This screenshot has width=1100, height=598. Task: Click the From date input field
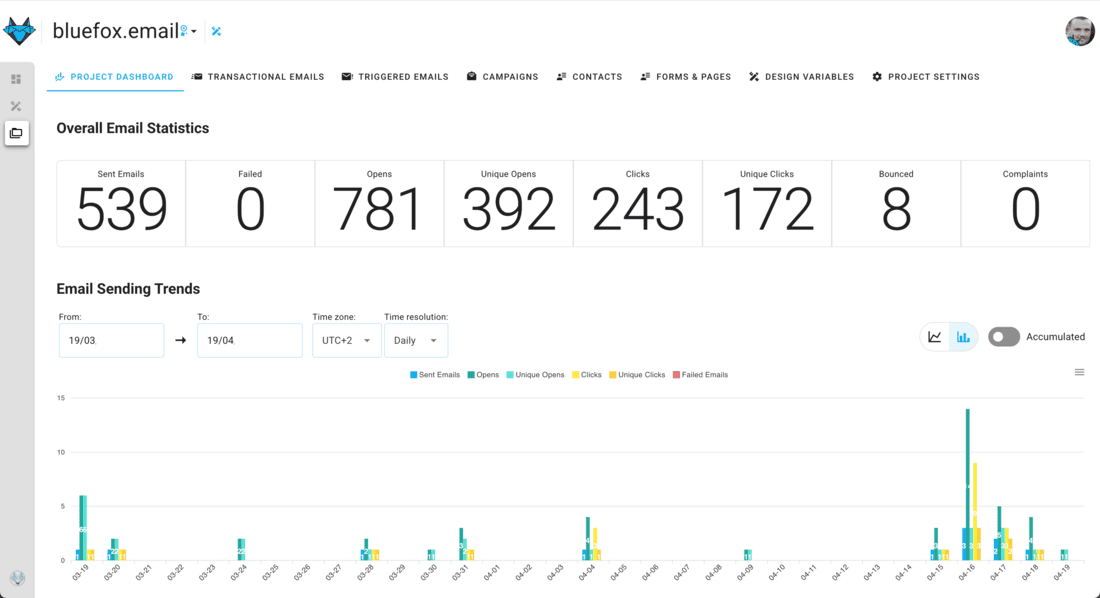click(x=111, y=340)
